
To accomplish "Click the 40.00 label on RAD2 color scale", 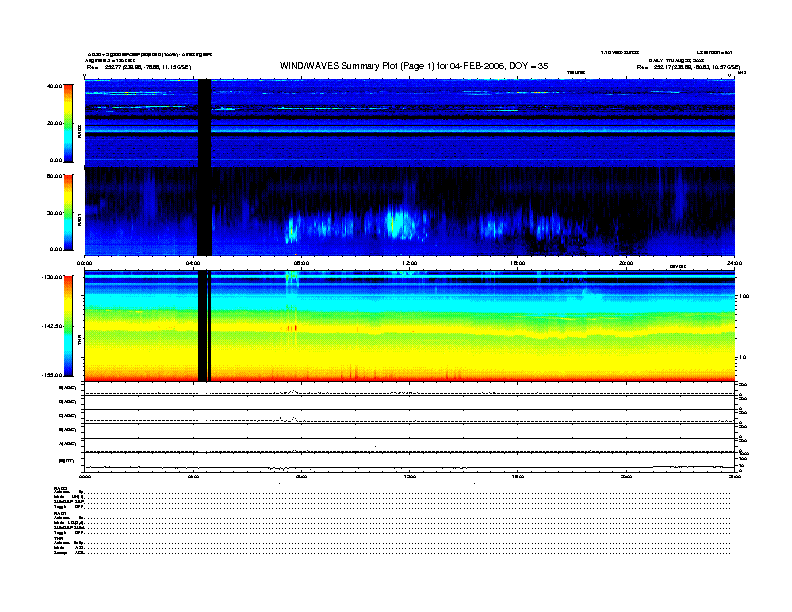I will click(x=54, y=86).
